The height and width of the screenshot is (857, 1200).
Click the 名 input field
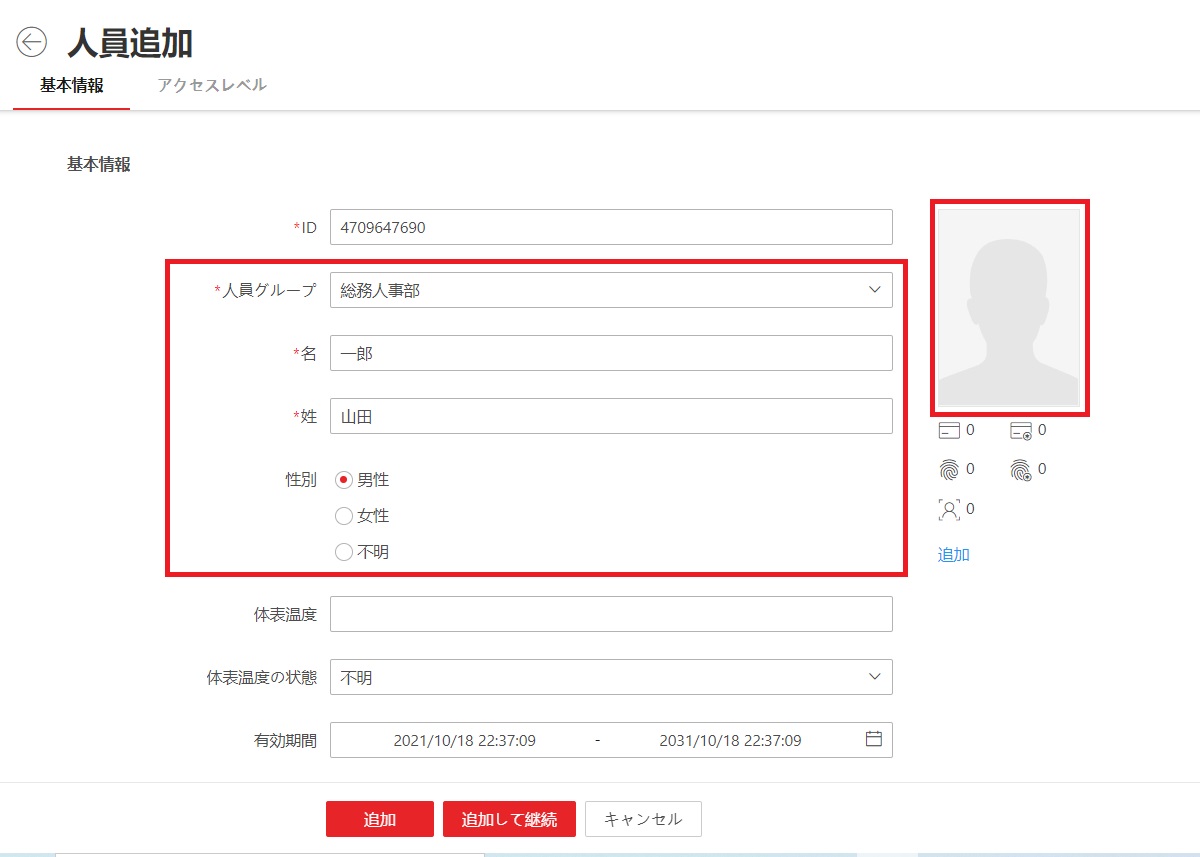611,353
